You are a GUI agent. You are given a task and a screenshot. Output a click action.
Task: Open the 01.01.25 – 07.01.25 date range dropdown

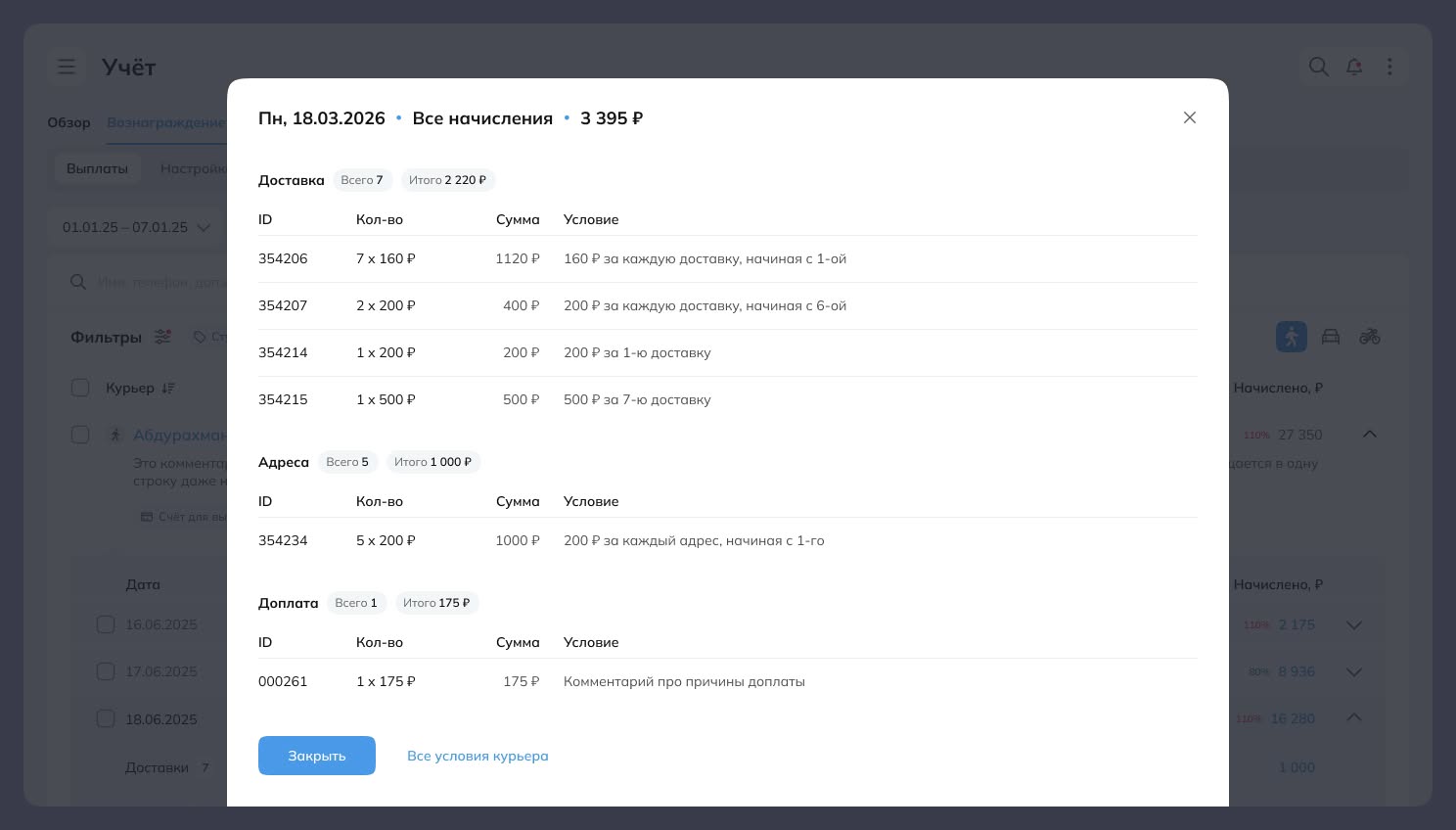pyautogui.click(x=137, y=227)
